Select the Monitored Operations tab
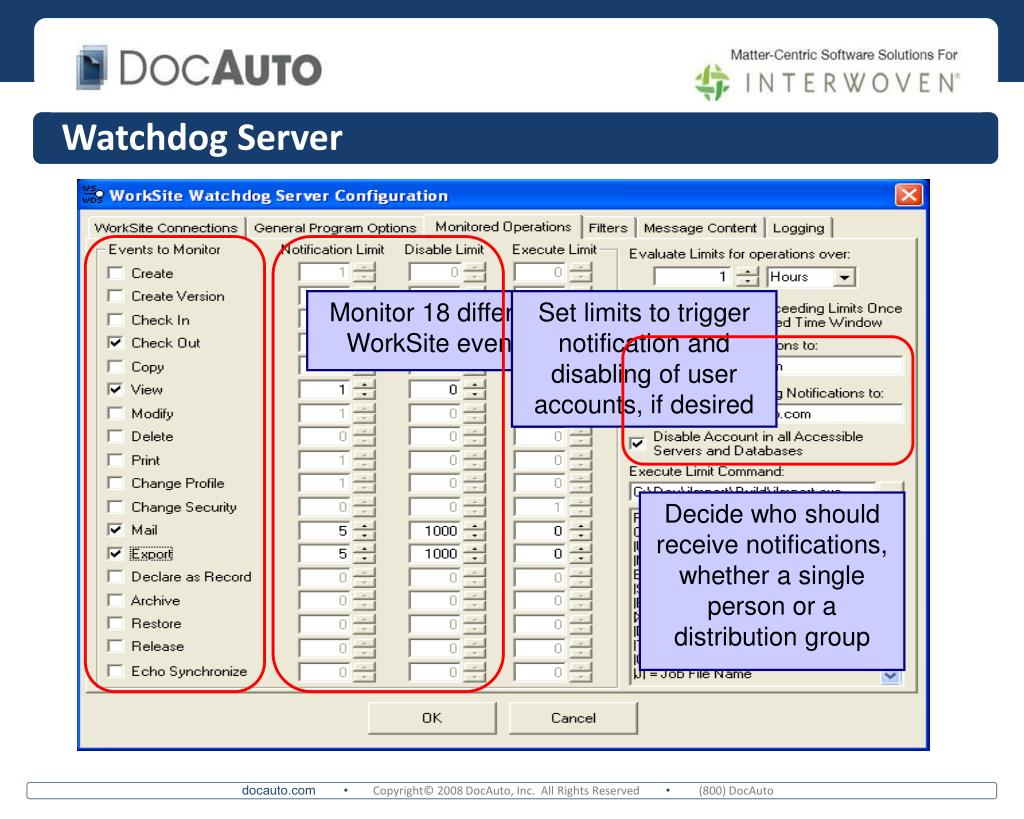Viewport: 1024px width, 819px height. click(503, 226)
